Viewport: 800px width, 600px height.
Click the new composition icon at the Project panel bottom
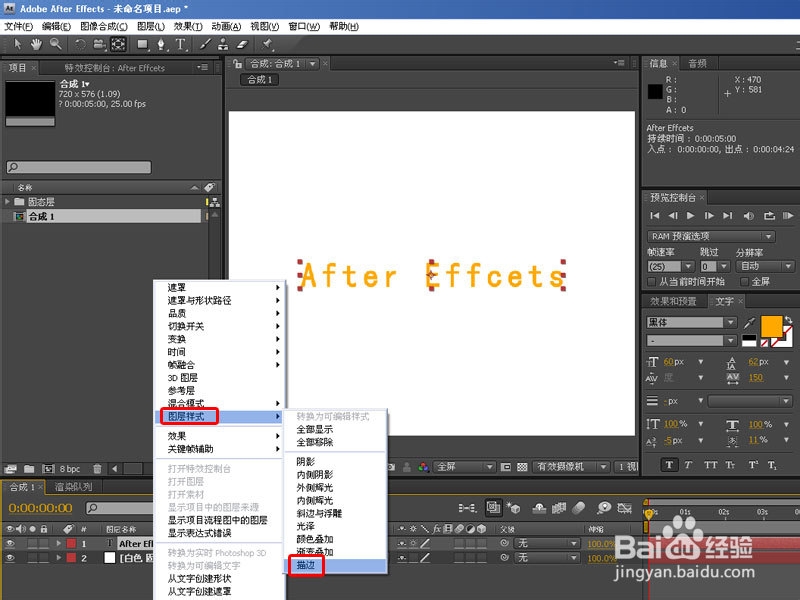click(x=48, y=468)
